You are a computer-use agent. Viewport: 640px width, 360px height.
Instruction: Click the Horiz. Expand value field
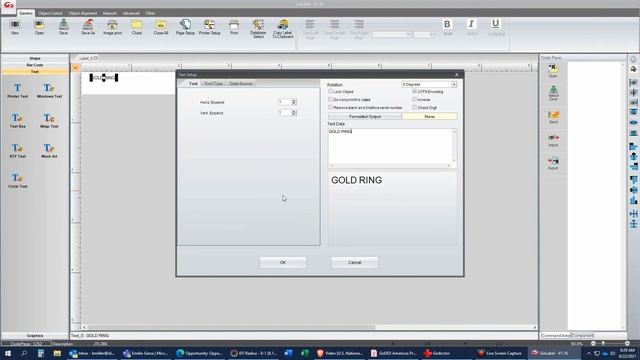pos(284,102)
